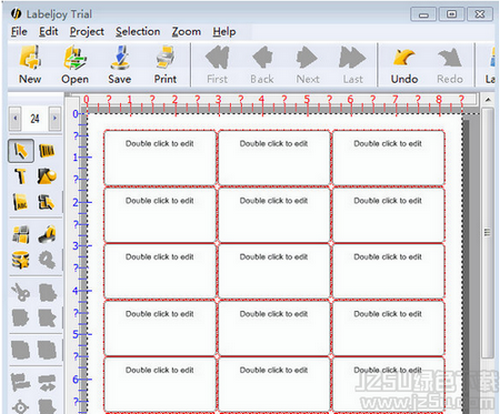Viewport: 500px width, 414px height.
Task: Select the second-row left label
Action: (x=160, y=214)
